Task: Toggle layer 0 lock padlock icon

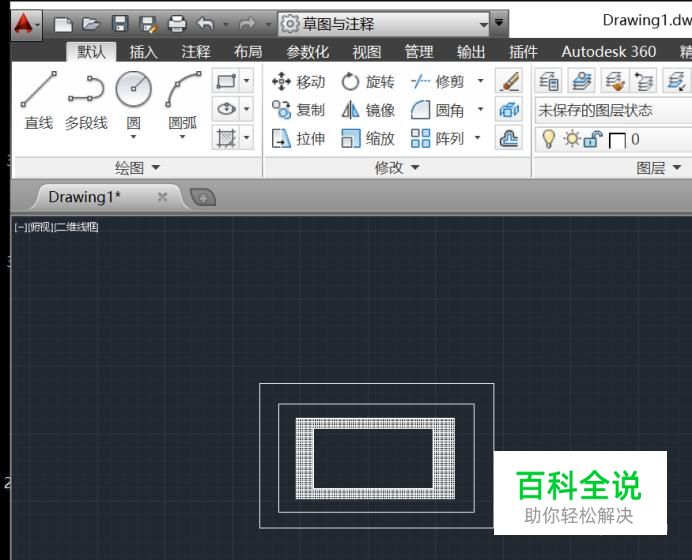Action: pyautogui.click(x=593, y=139)
